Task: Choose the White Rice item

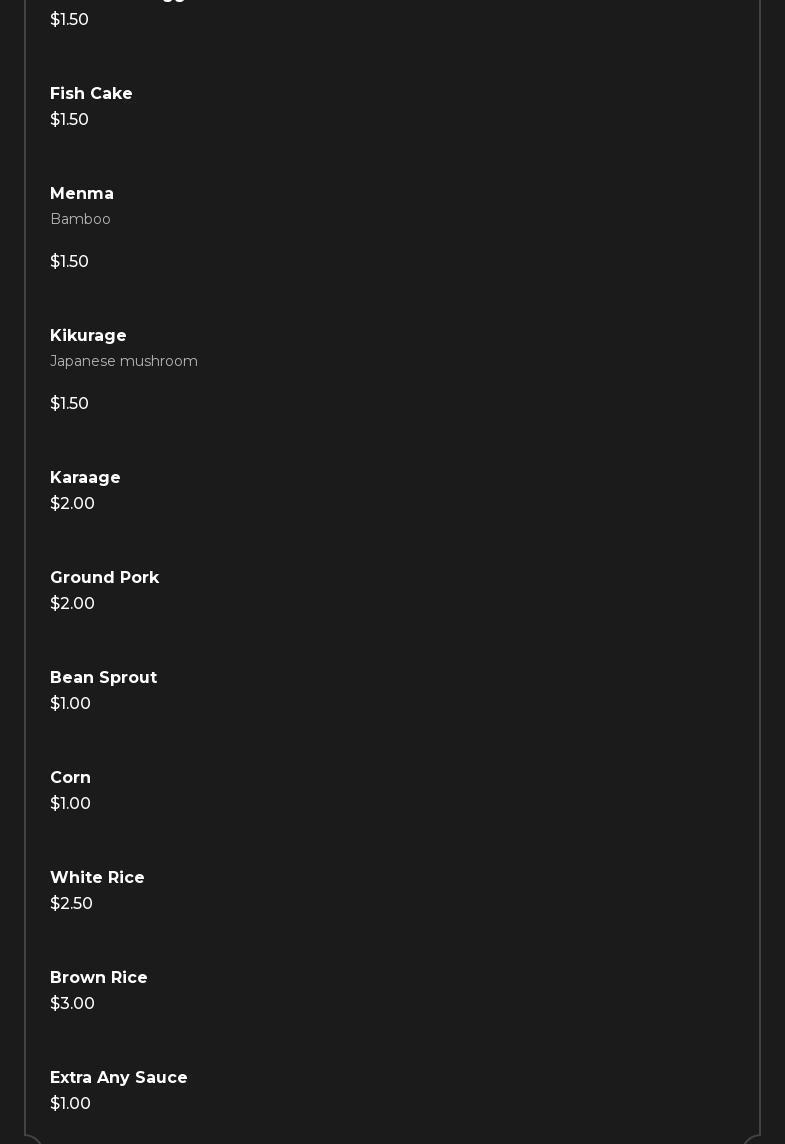Action: (97, 878)
